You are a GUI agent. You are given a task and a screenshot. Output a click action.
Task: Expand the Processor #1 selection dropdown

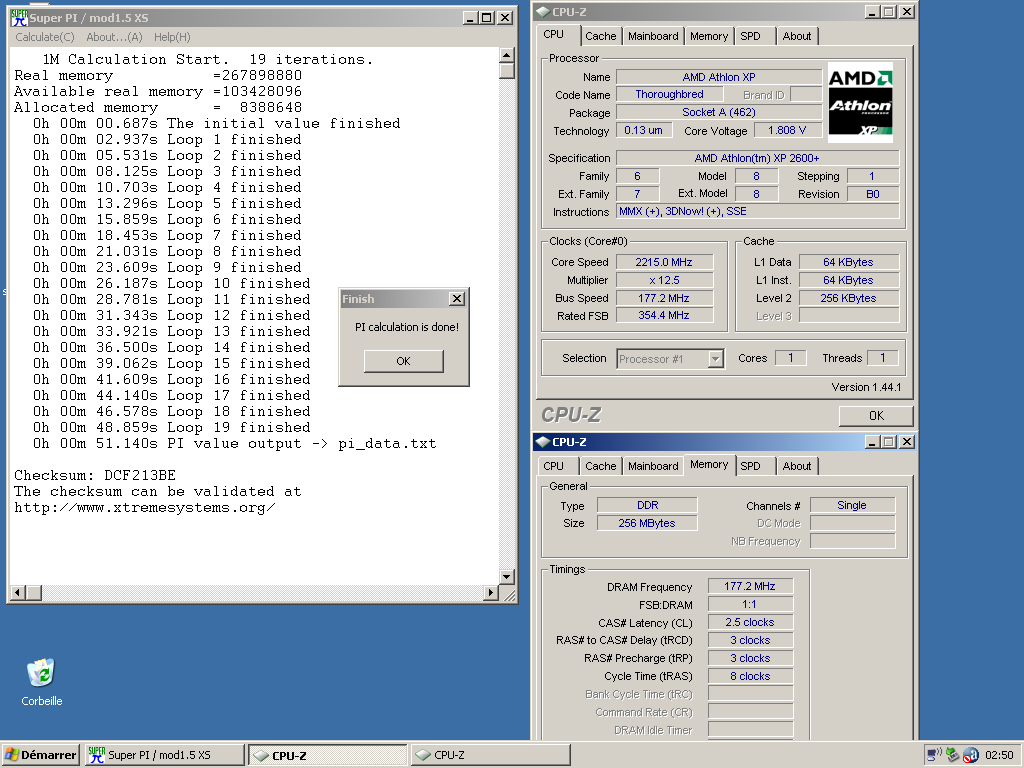716,359
